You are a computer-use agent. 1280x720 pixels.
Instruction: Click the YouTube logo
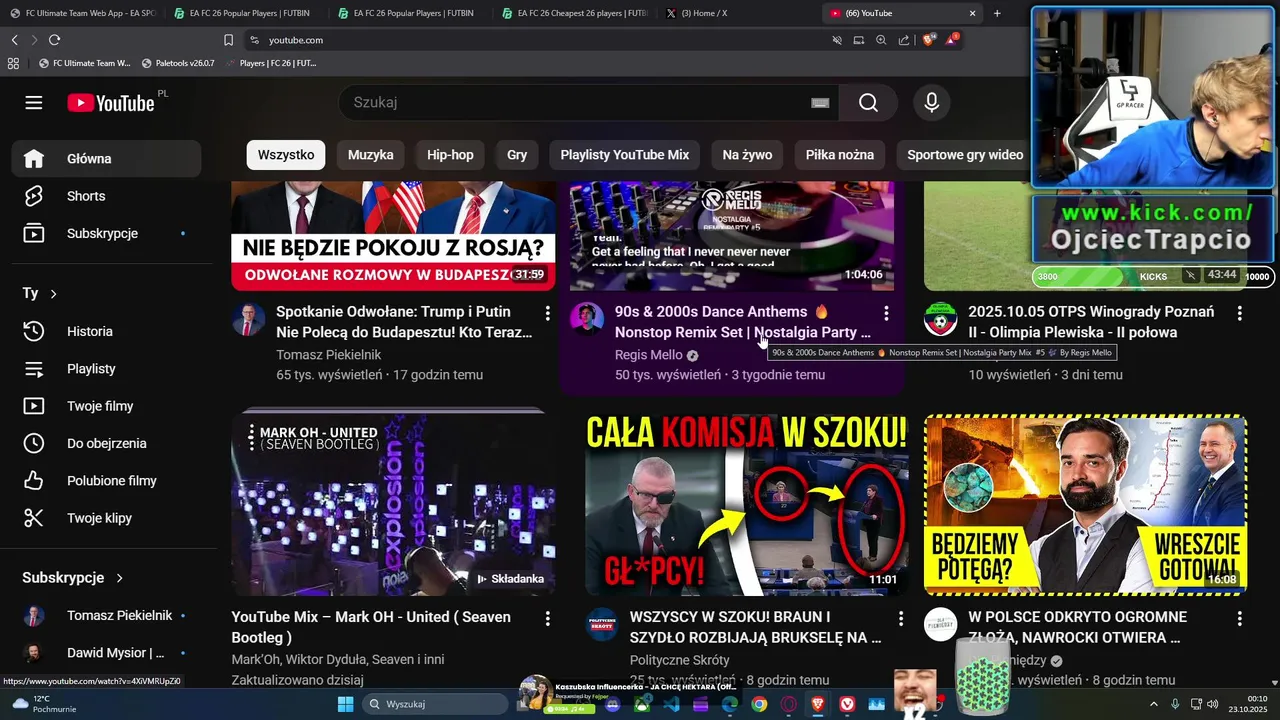click(111, 103)
